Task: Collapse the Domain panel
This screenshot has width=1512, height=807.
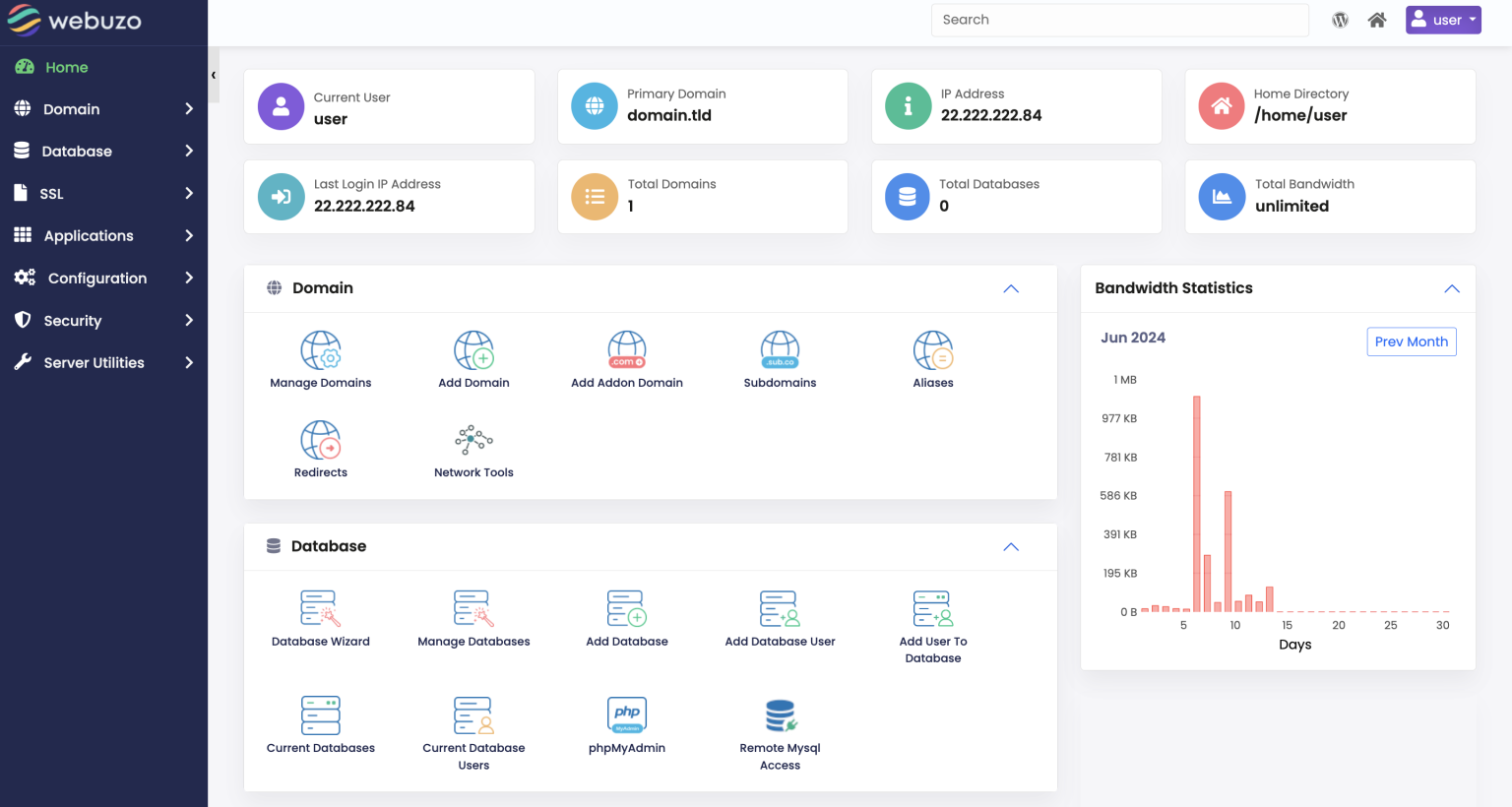Action: tap(1010, 288)
